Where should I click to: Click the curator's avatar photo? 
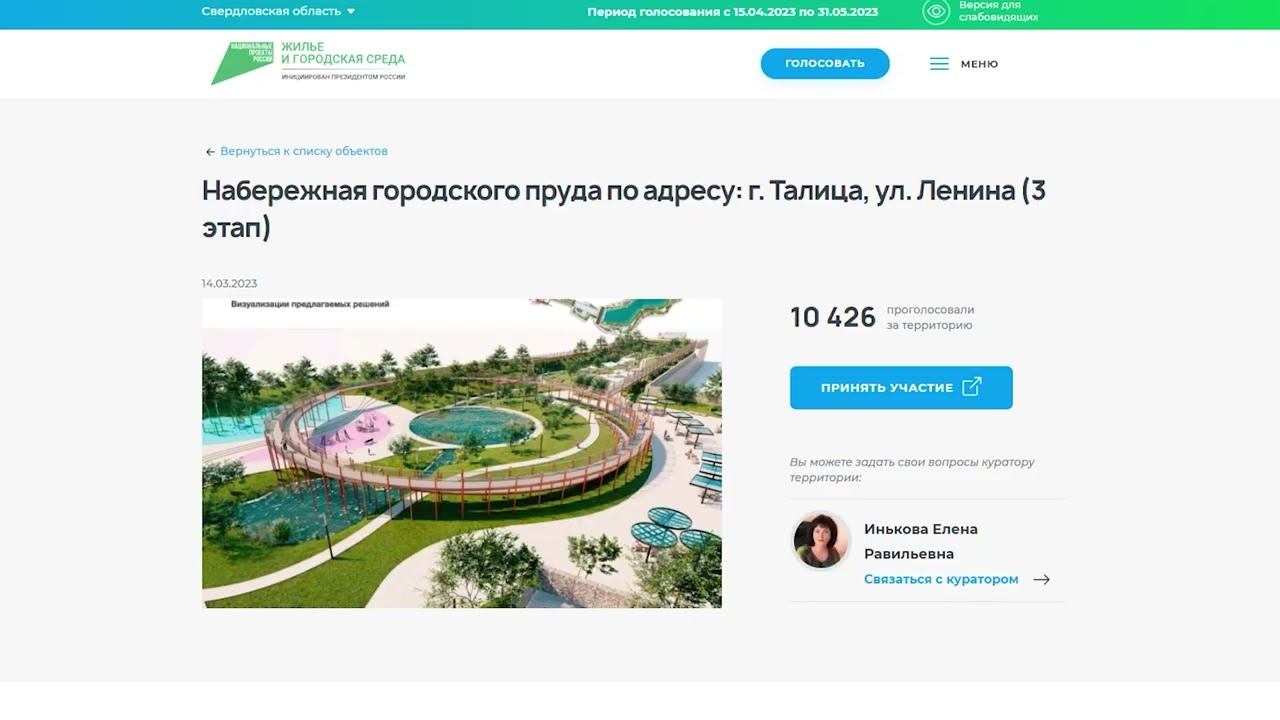(821, 541)
